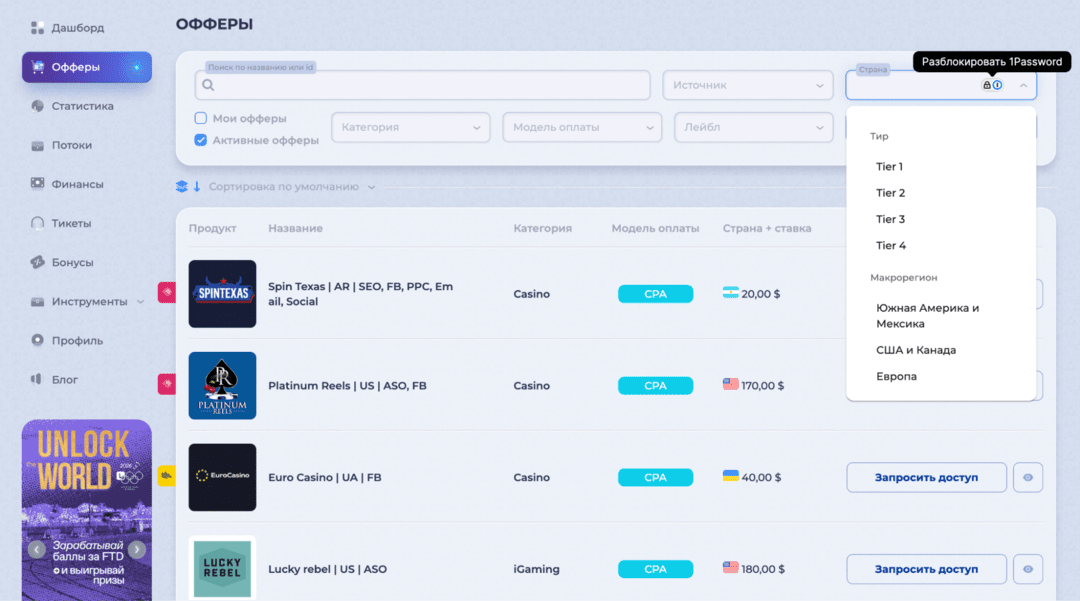The image size is (1080, 601).
Task: Open the Источник dropdown
Action: point(748,85)
